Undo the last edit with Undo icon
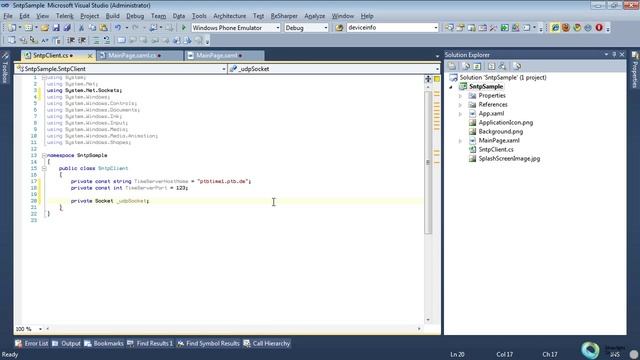 coord(118,28)
